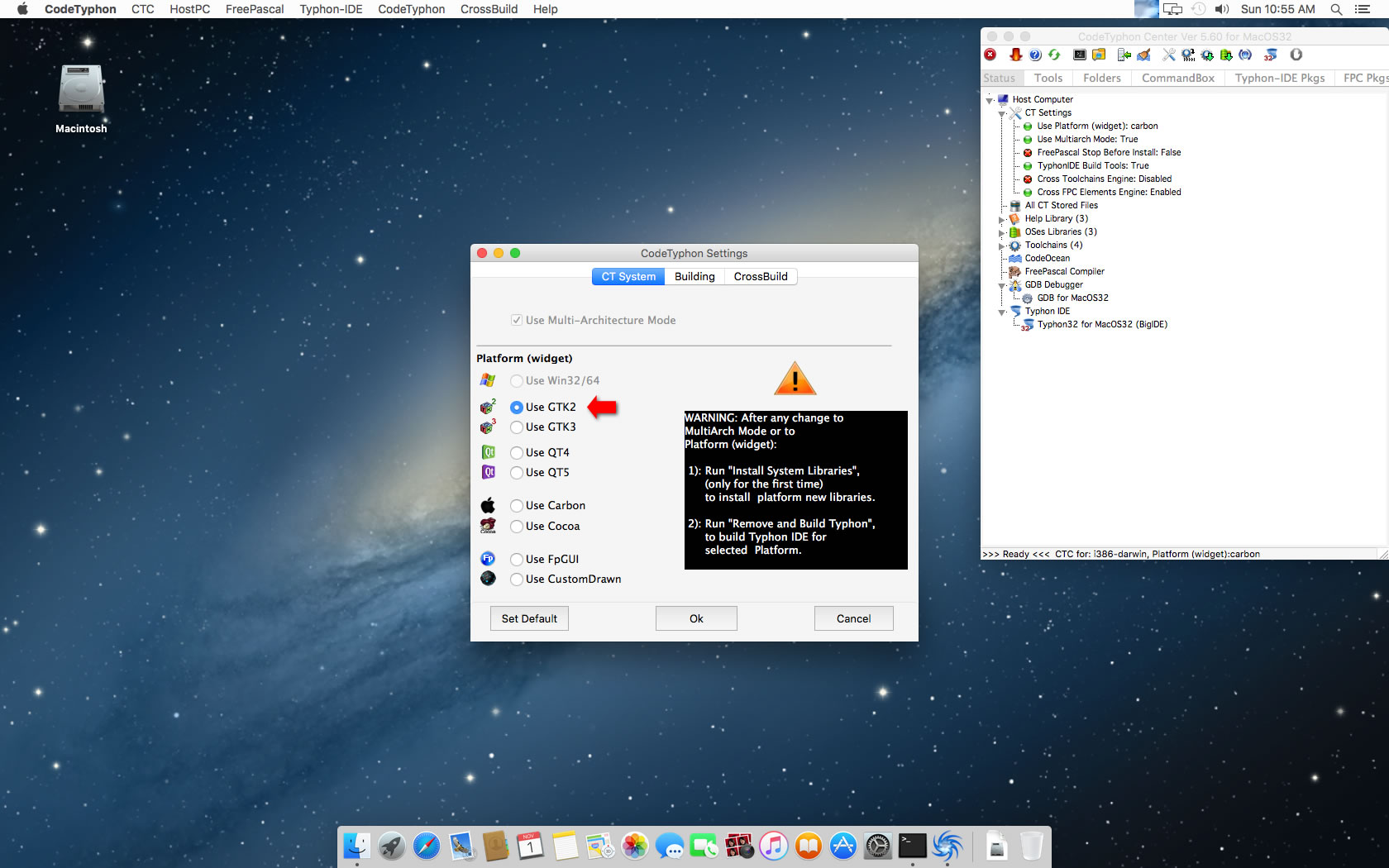The height and width of the screenshot is (868, 1389).
Task: Click the cleaning broom toolbar icon
Action: click(1143, 55)
